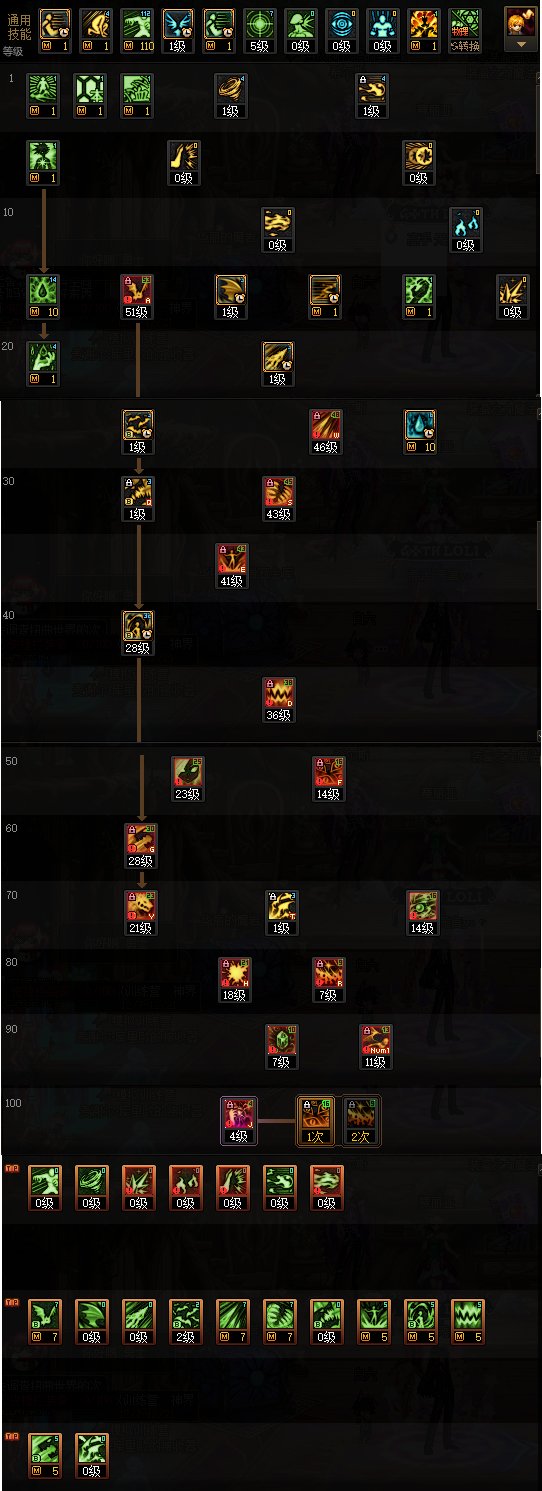Select the target-crosshair skill showing 5级
542x1491 pixels.
tap(259, 29)
